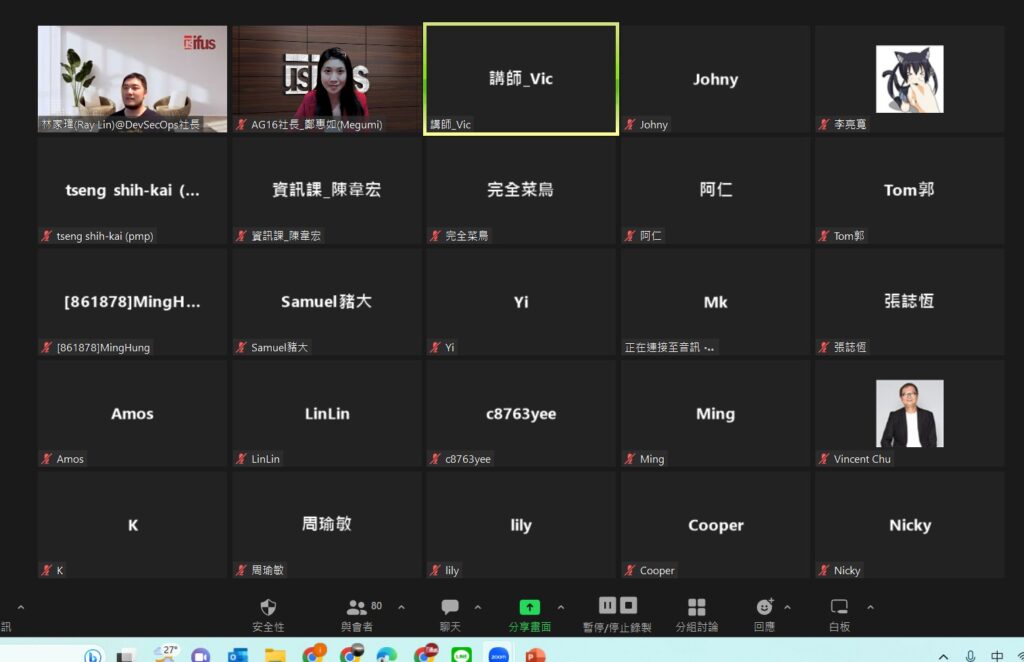Expand the arrow beside 白板
This screenshot has height=662, width=1024.
pos(870,607)
